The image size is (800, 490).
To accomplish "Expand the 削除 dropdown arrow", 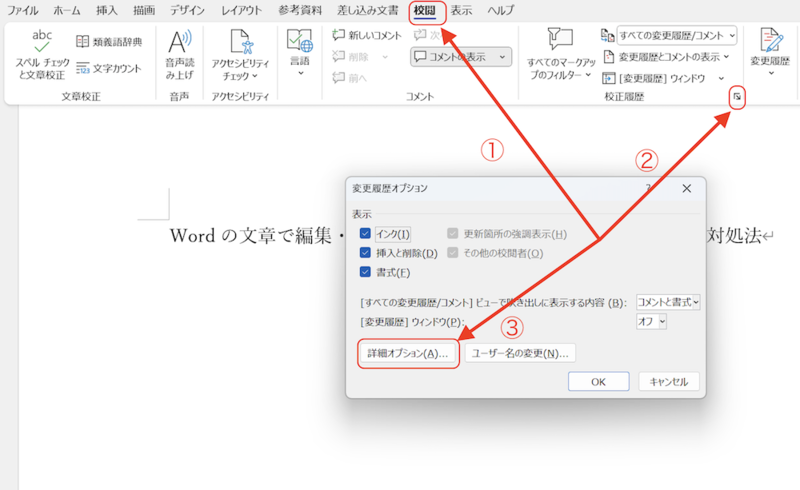I will tap(385, 57).
